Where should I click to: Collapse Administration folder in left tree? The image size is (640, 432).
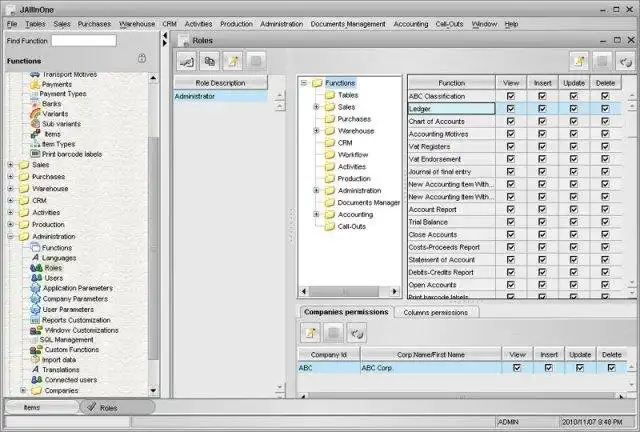(x=11, y=236)
